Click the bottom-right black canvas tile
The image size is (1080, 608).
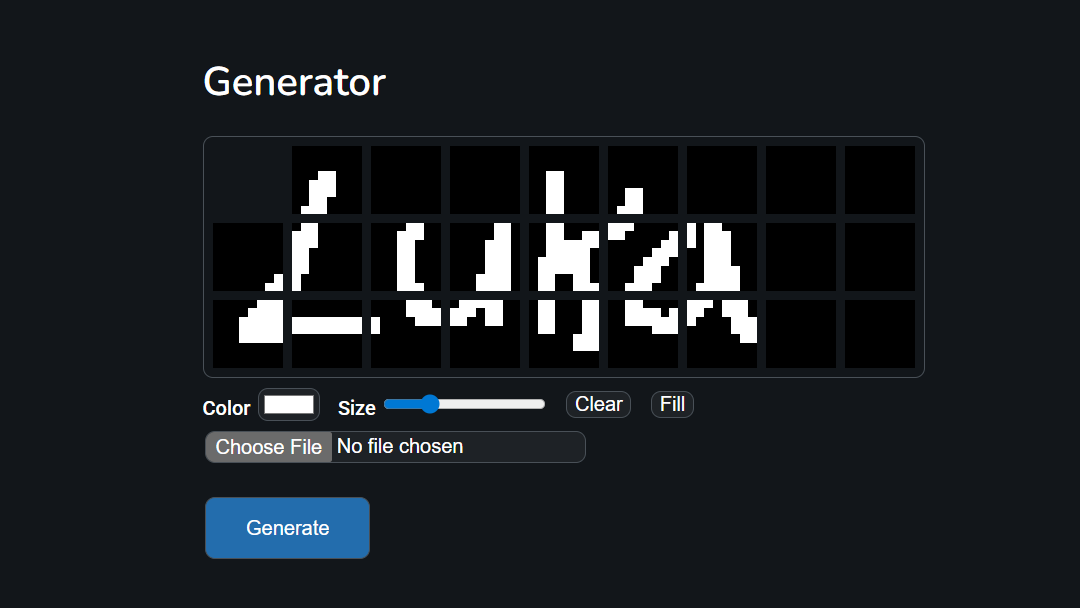click(880, 334)
